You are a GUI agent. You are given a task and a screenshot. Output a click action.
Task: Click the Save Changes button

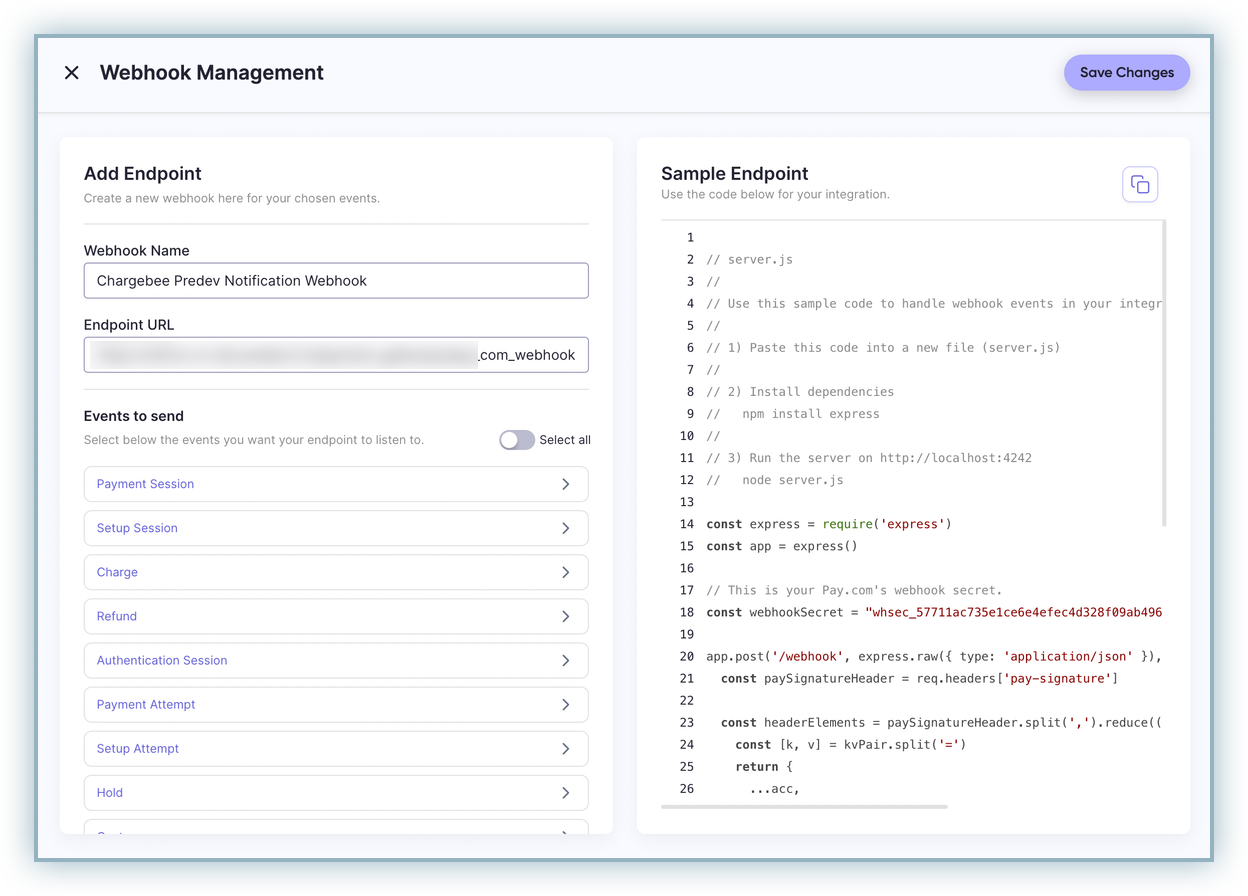pos(1126,73)
